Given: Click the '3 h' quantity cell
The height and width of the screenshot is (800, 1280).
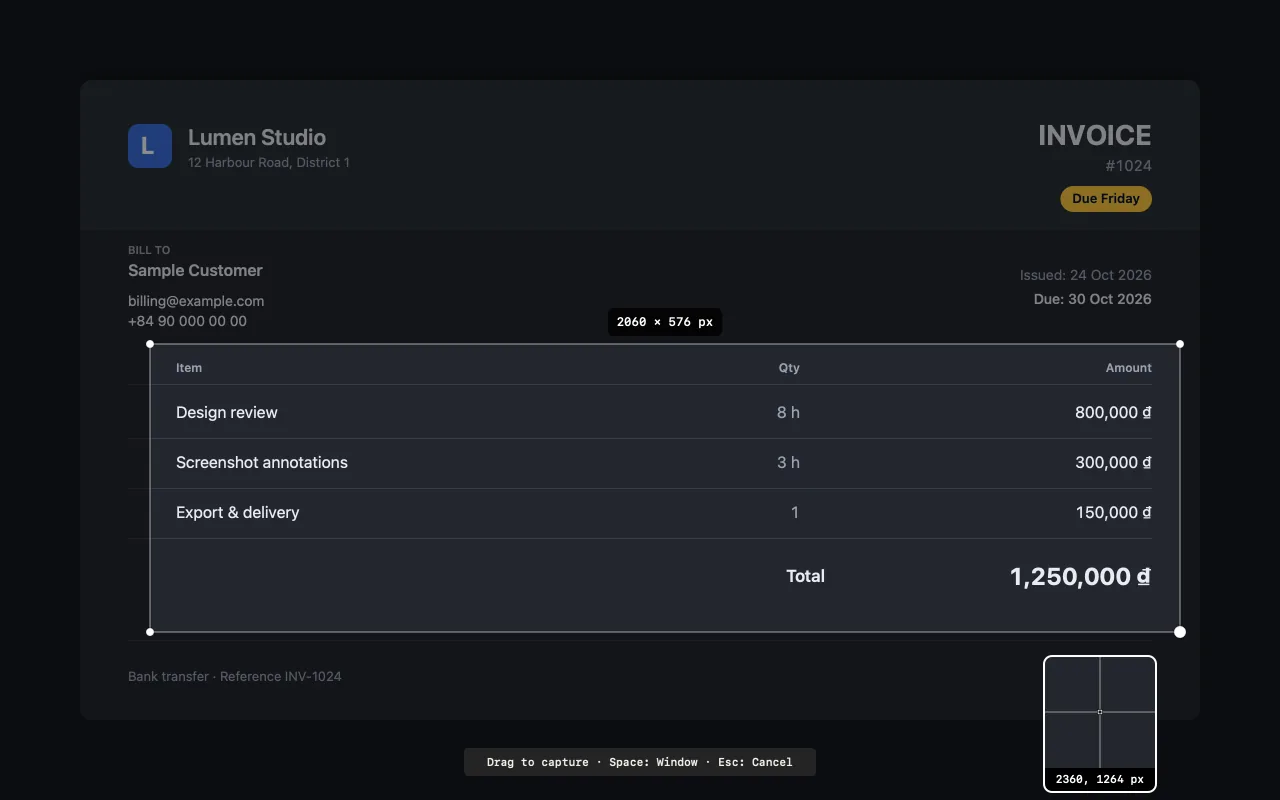Looking at the screenshot, I should click(x=788, y=462).
